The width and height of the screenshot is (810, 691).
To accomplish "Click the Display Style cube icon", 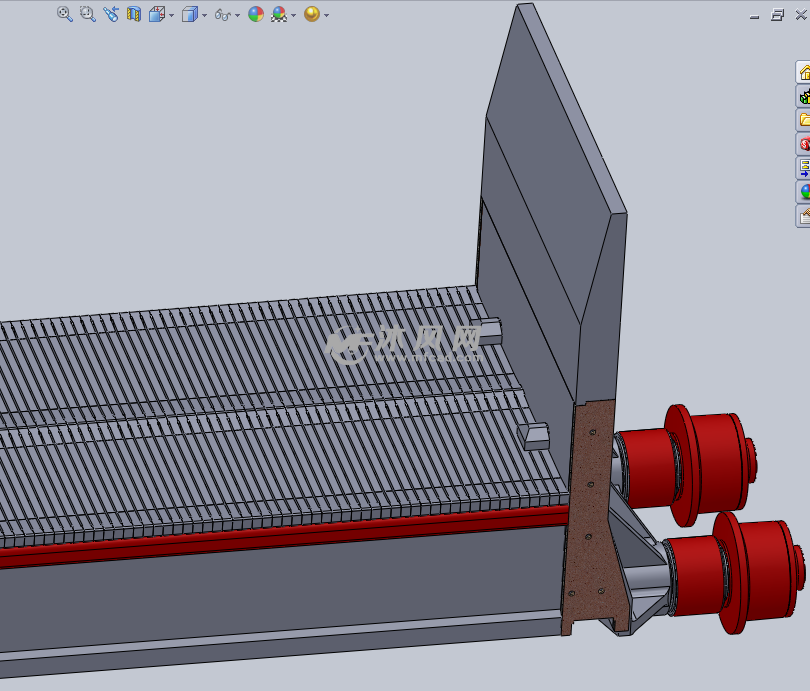I will 190,14.
